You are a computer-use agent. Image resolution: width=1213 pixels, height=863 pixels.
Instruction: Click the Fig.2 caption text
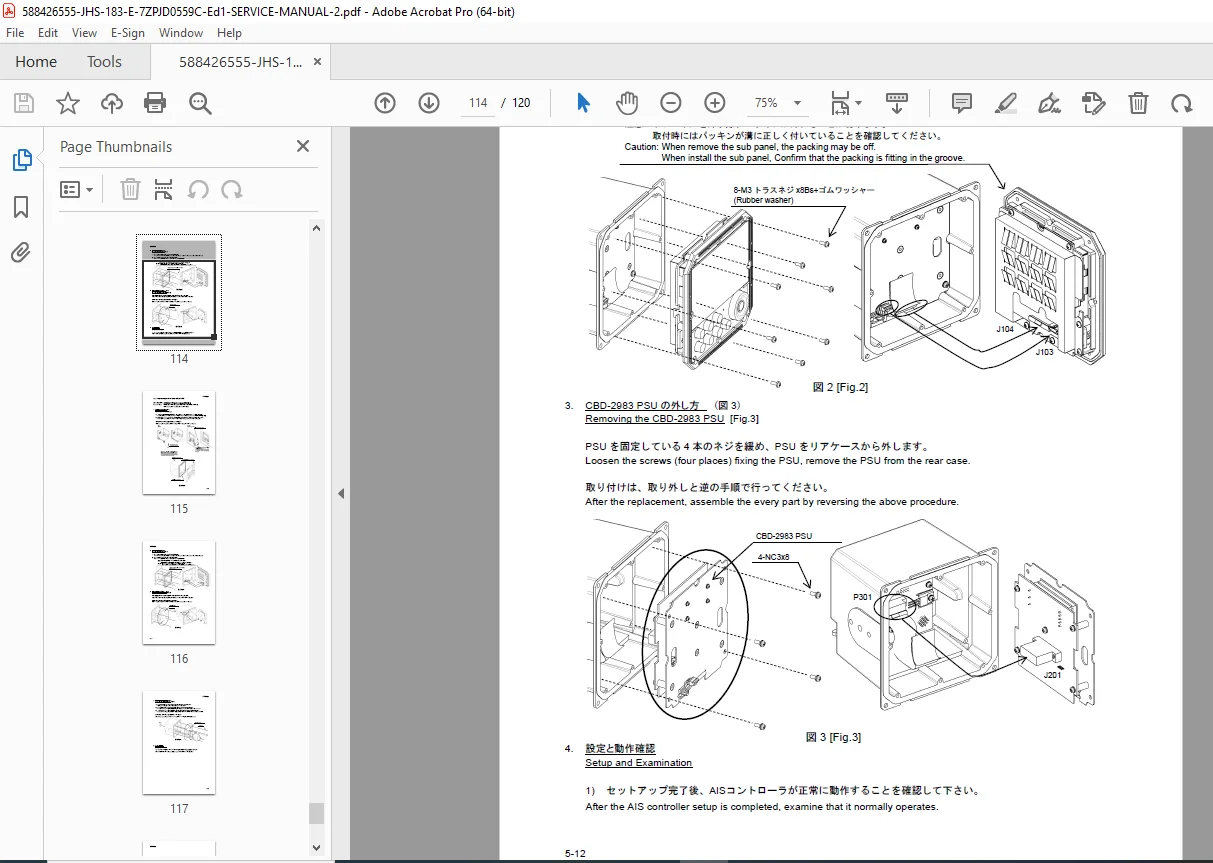[840, 387]
